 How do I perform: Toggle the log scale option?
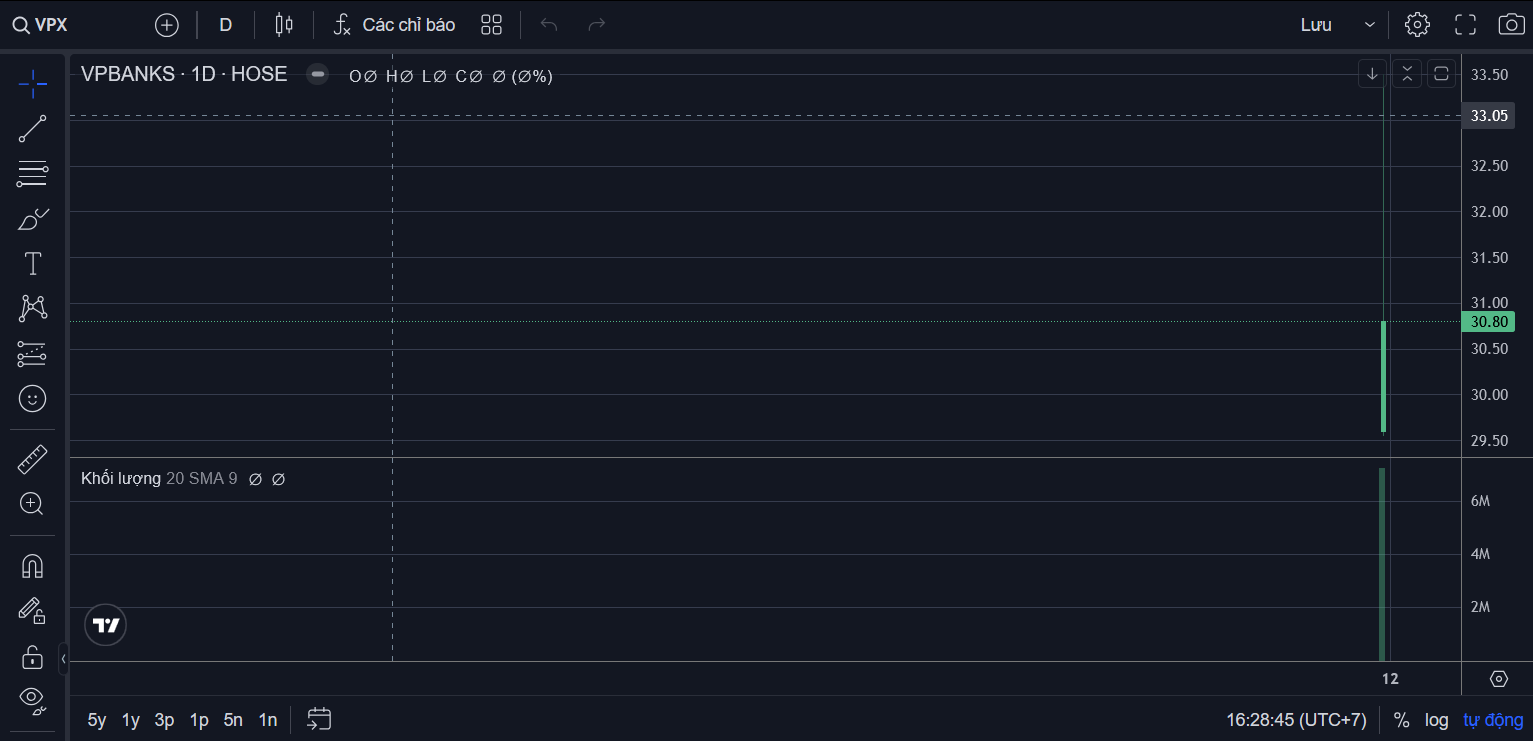tap(1436, 720)
